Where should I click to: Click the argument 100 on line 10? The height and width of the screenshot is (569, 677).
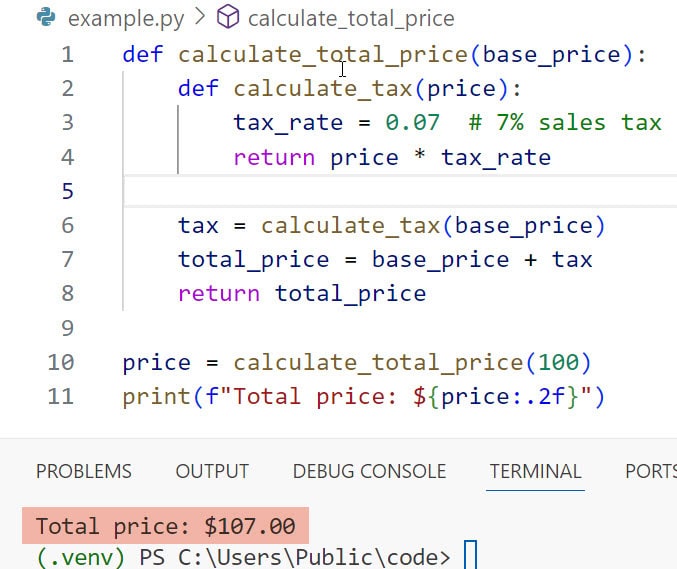tap(558, 362)
